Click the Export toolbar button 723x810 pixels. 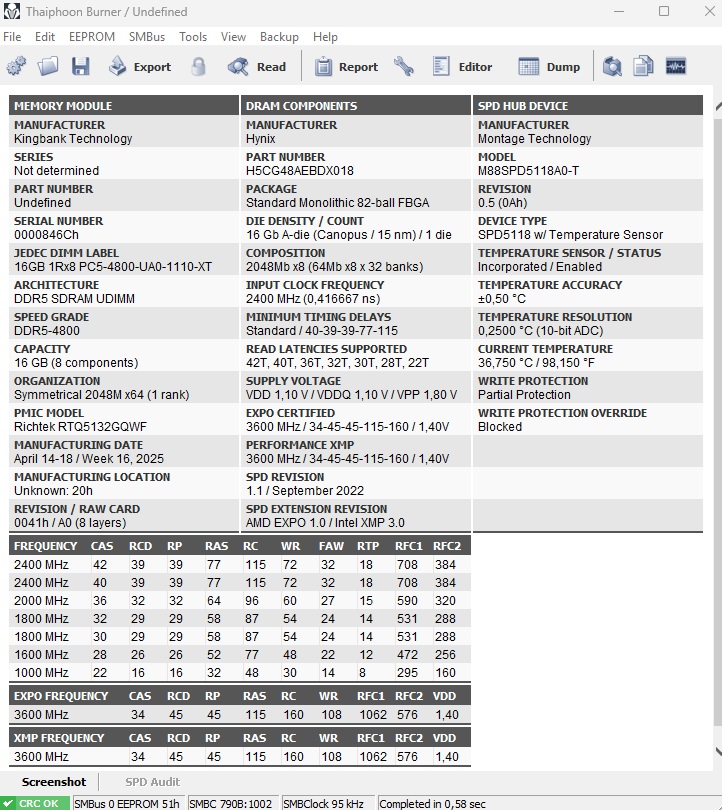pyautogui.click(x=140, y=67)
